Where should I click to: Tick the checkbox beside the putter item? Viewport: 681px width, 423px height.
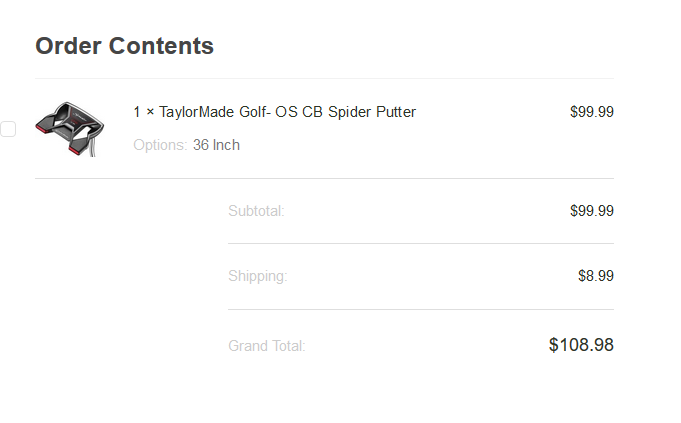point(8,129)
